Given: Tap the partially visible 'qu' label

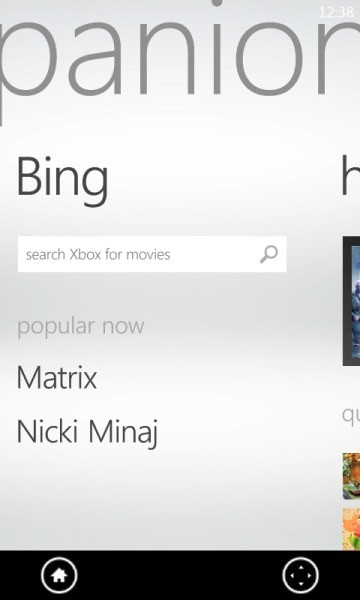Looking at the screenshot, I should pyautogui.click(x=351, y=415).
